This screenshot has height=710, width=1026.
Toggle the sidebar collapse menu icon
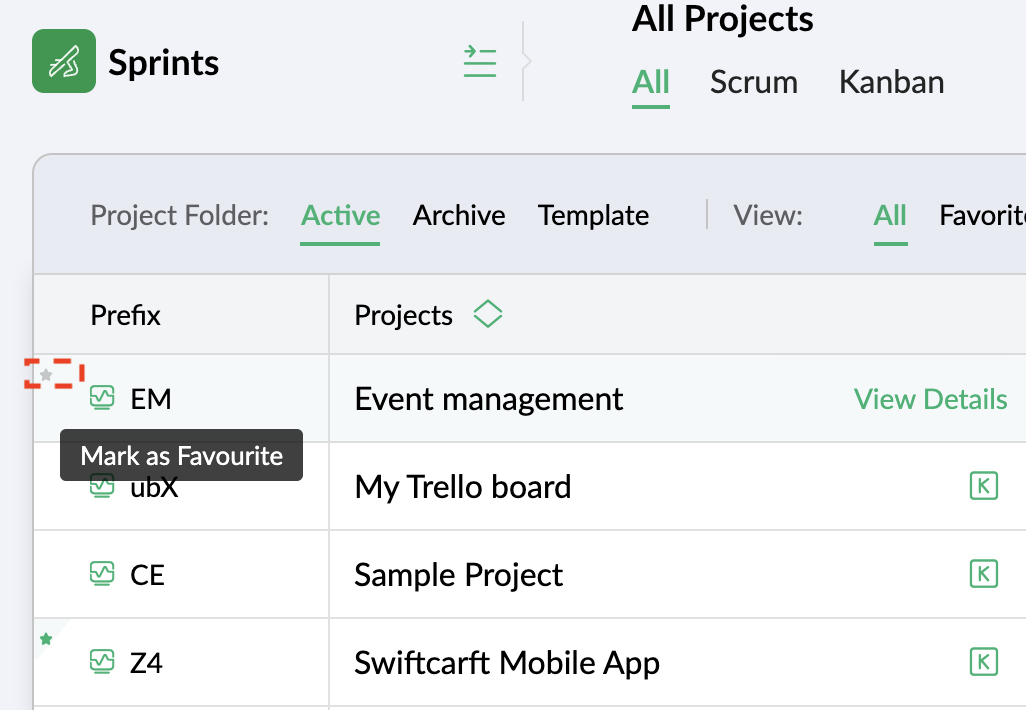480,62
